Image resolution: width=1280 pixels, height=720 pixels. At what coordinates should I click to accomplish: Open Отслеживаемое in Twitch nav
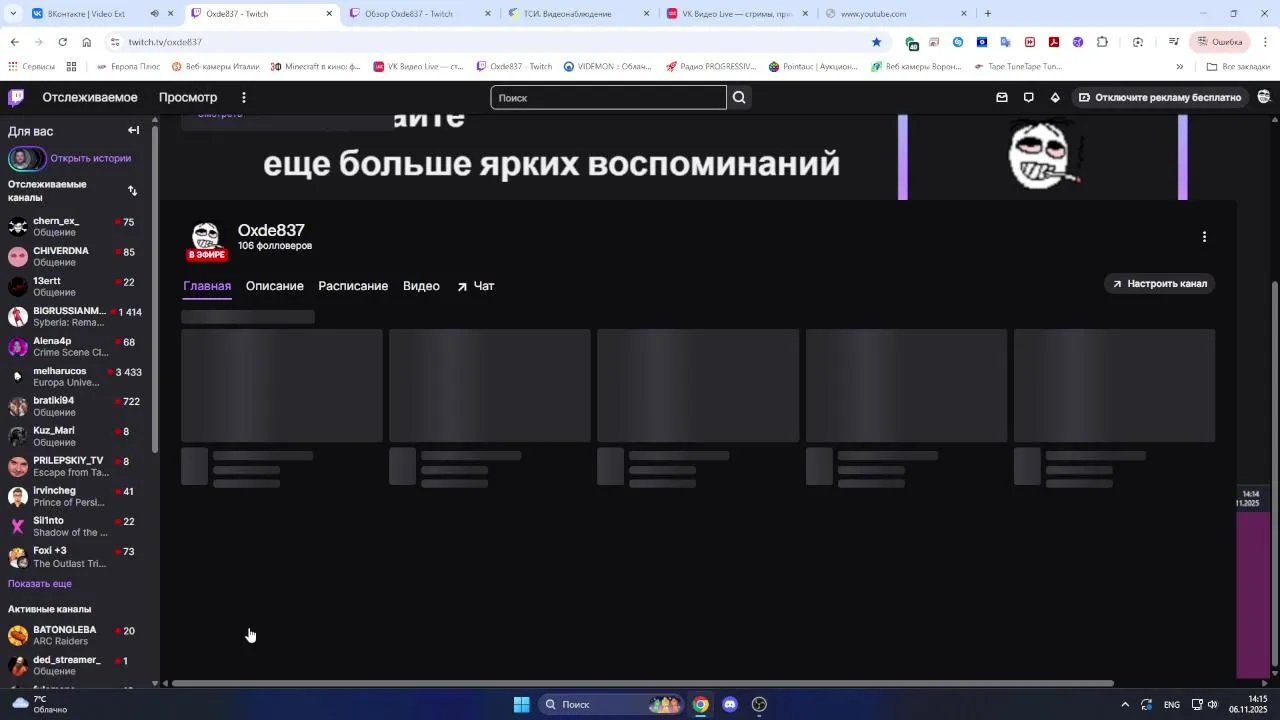pos(90,97)
